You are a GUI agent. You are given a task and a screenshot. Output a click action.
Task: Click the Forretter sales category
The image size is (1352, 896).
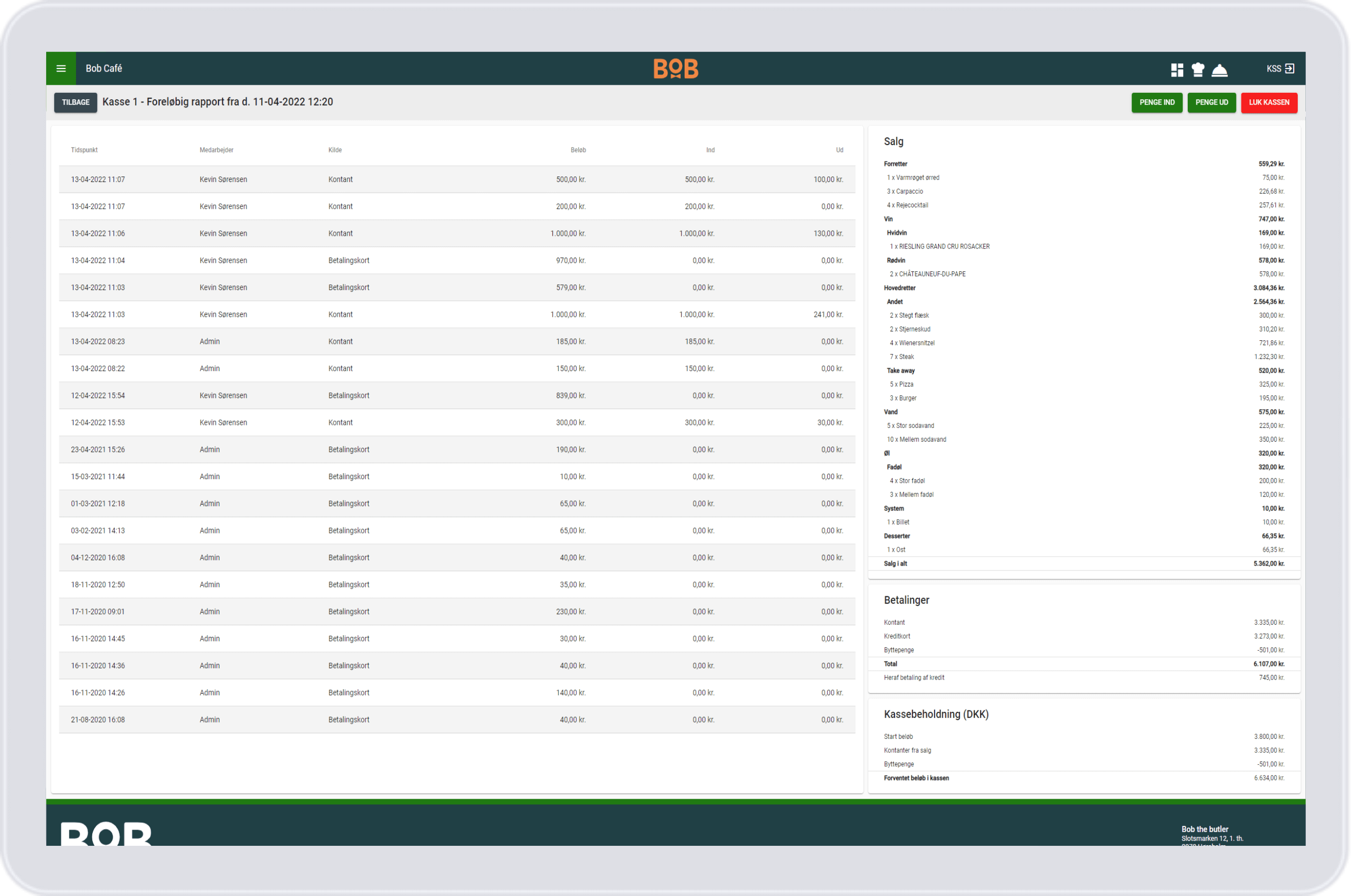1085,164
